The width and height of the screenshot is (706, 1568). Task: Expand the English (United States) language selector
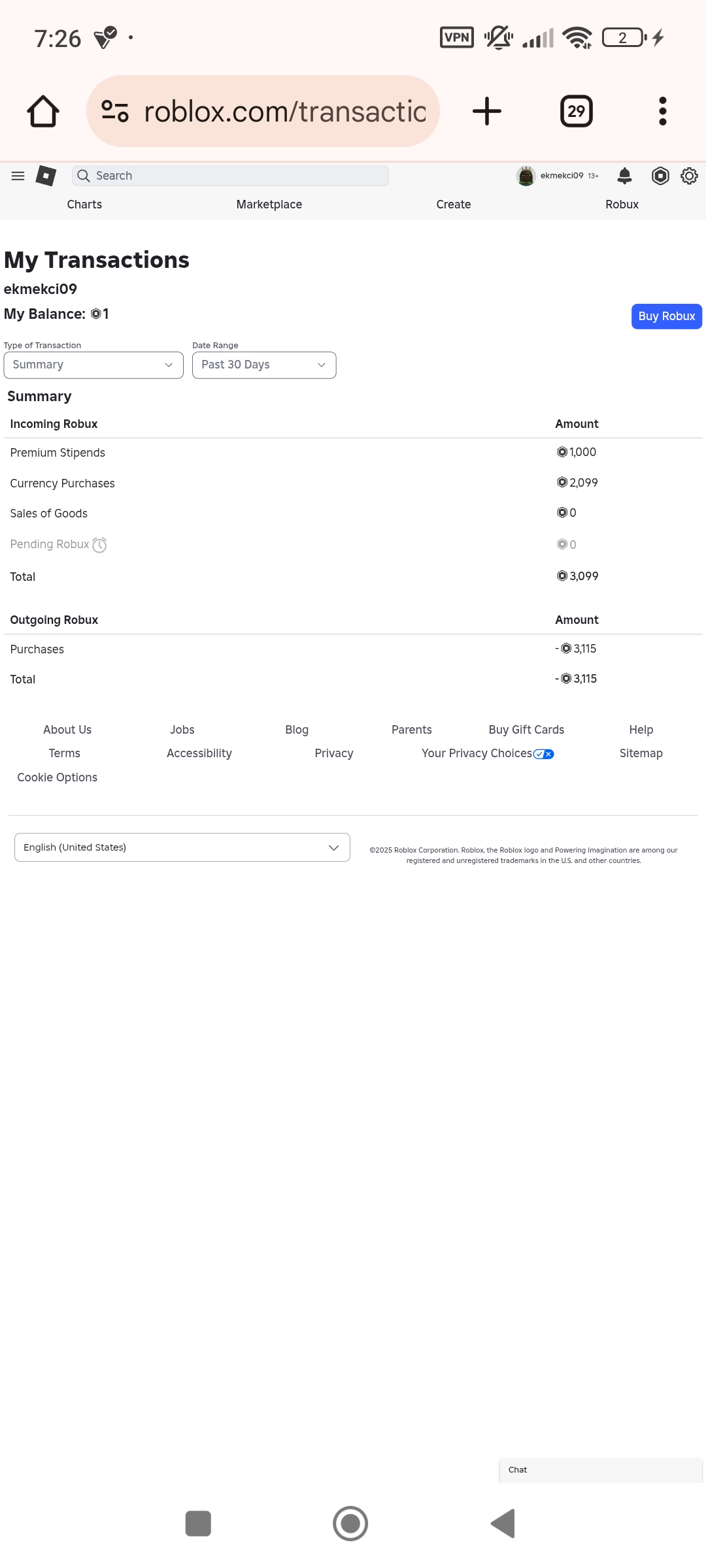(x=182, y=847)
